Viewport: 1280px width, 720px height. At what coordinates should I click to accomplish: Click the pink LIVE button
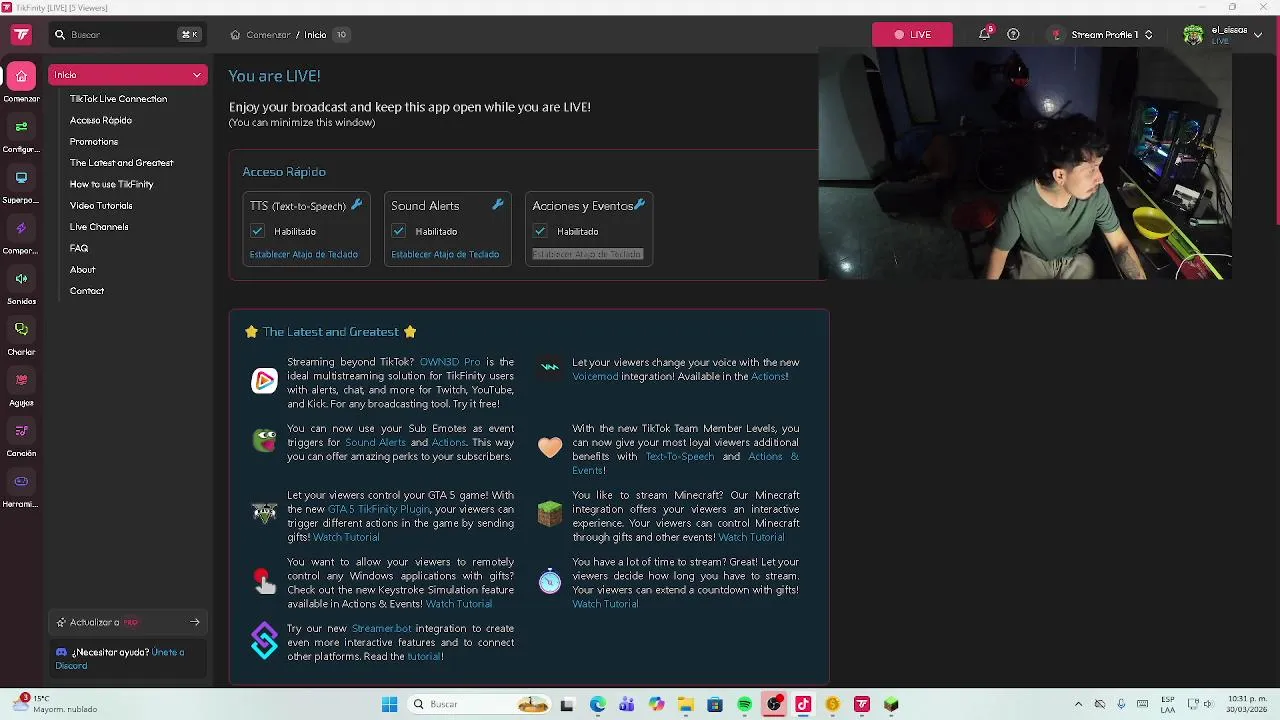click(912, 34)
